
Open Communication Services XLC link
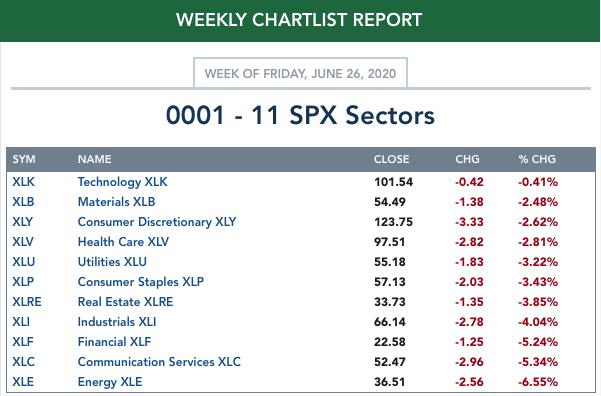(x=159, y=361)
